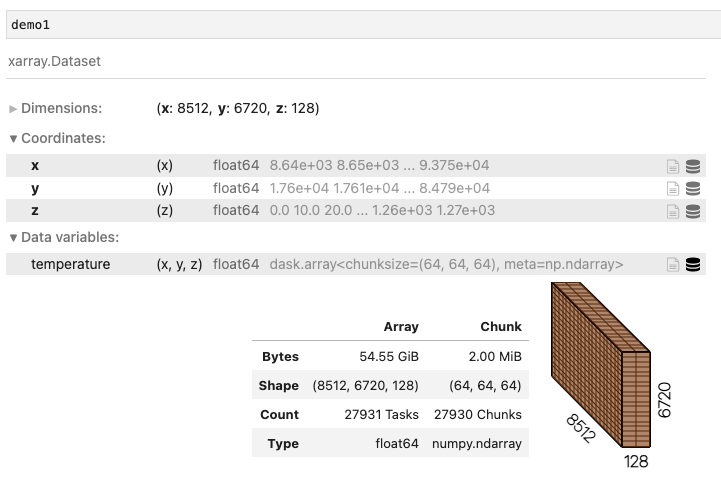Show attributes for temperature variable

click(673, 264)
